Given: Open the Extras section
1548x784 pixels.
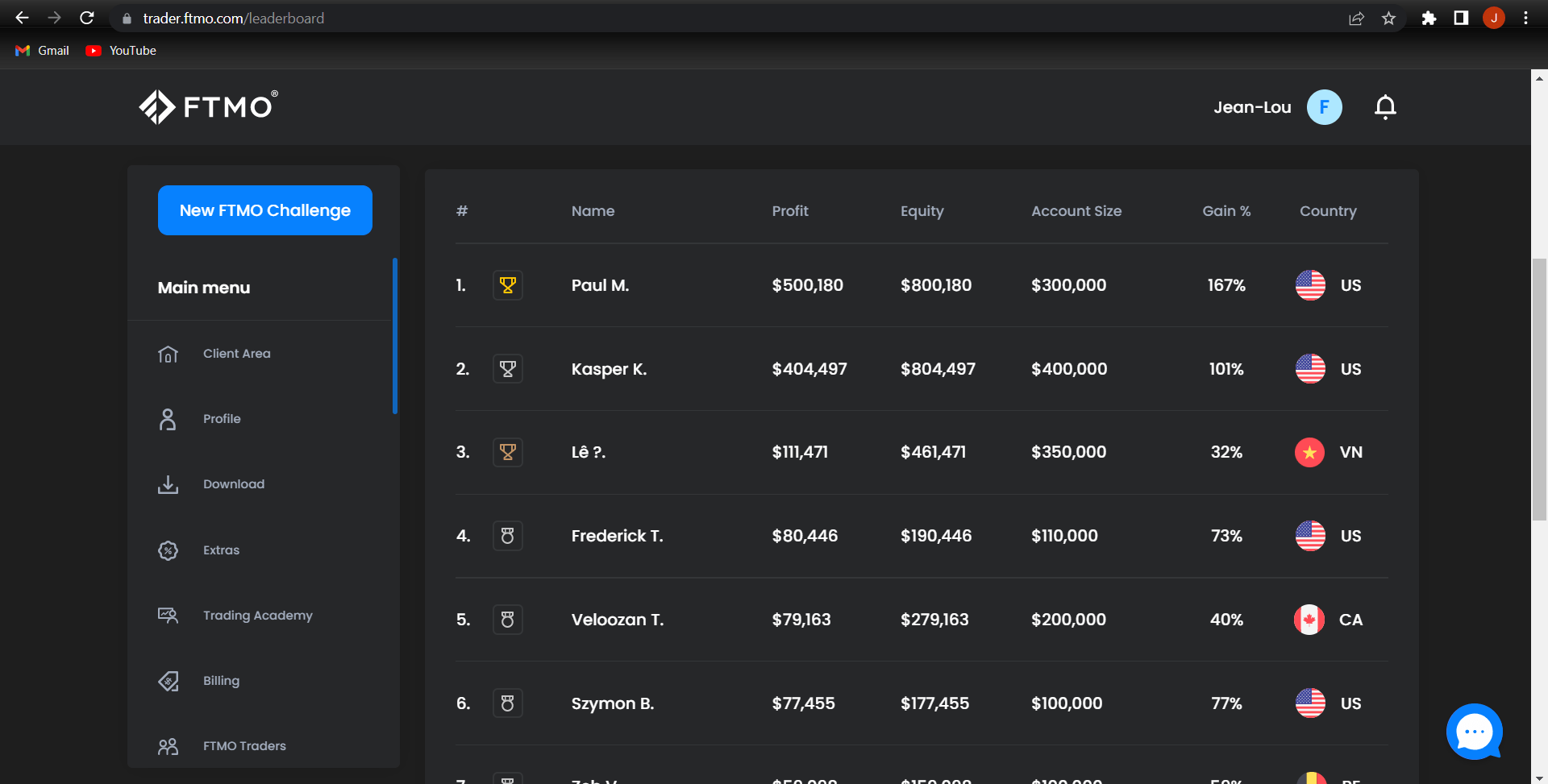Looking at the screenshot, I should [x=221, y=550].
